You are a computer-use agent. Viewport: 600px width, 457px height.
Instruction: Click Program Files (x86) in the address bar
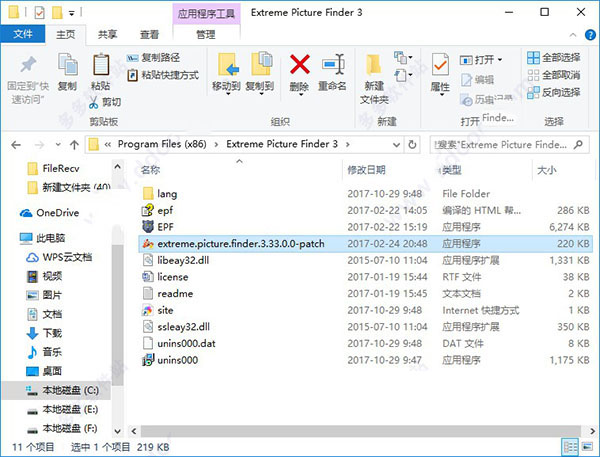(x=162, y=144)
